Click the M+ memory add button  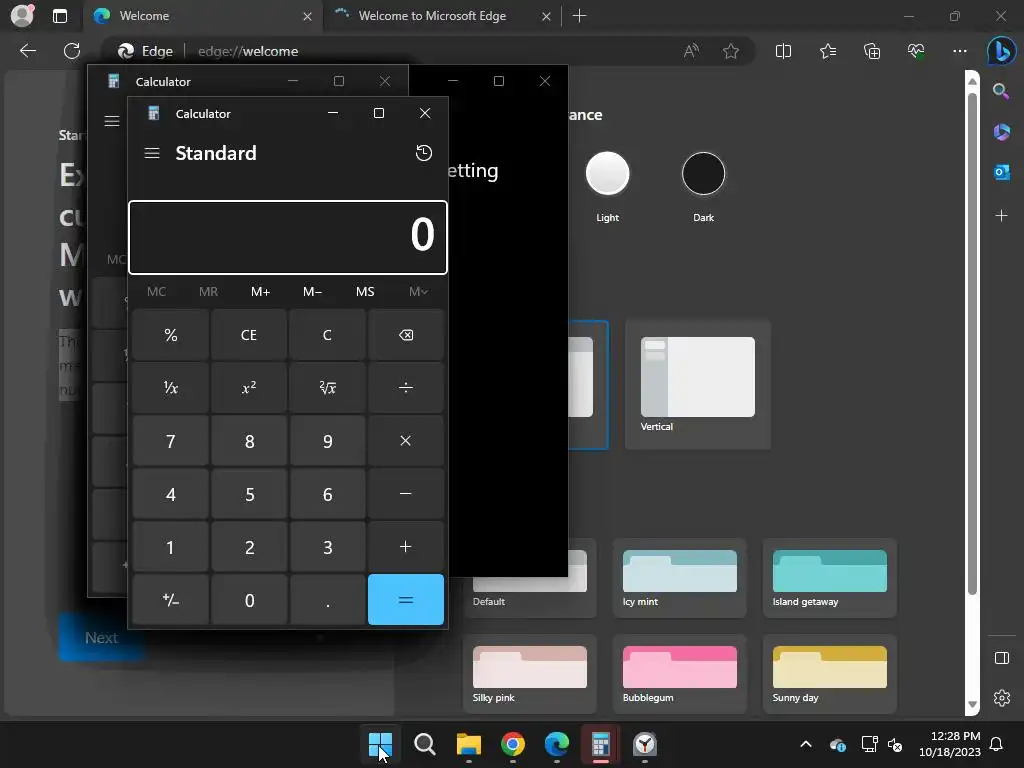[x=261, y=292]
